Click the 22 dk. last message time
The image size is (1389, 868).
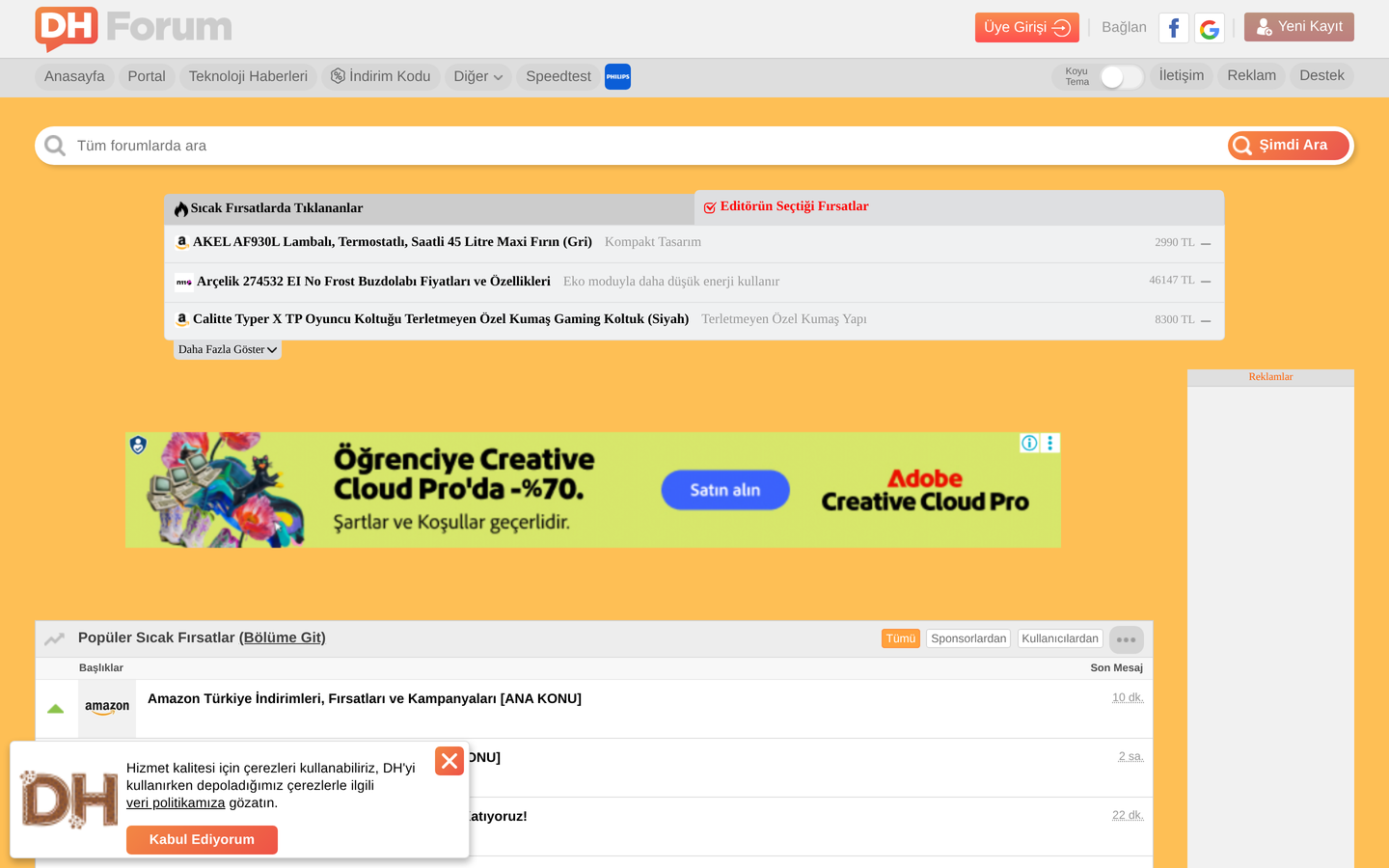[1128, 815]
